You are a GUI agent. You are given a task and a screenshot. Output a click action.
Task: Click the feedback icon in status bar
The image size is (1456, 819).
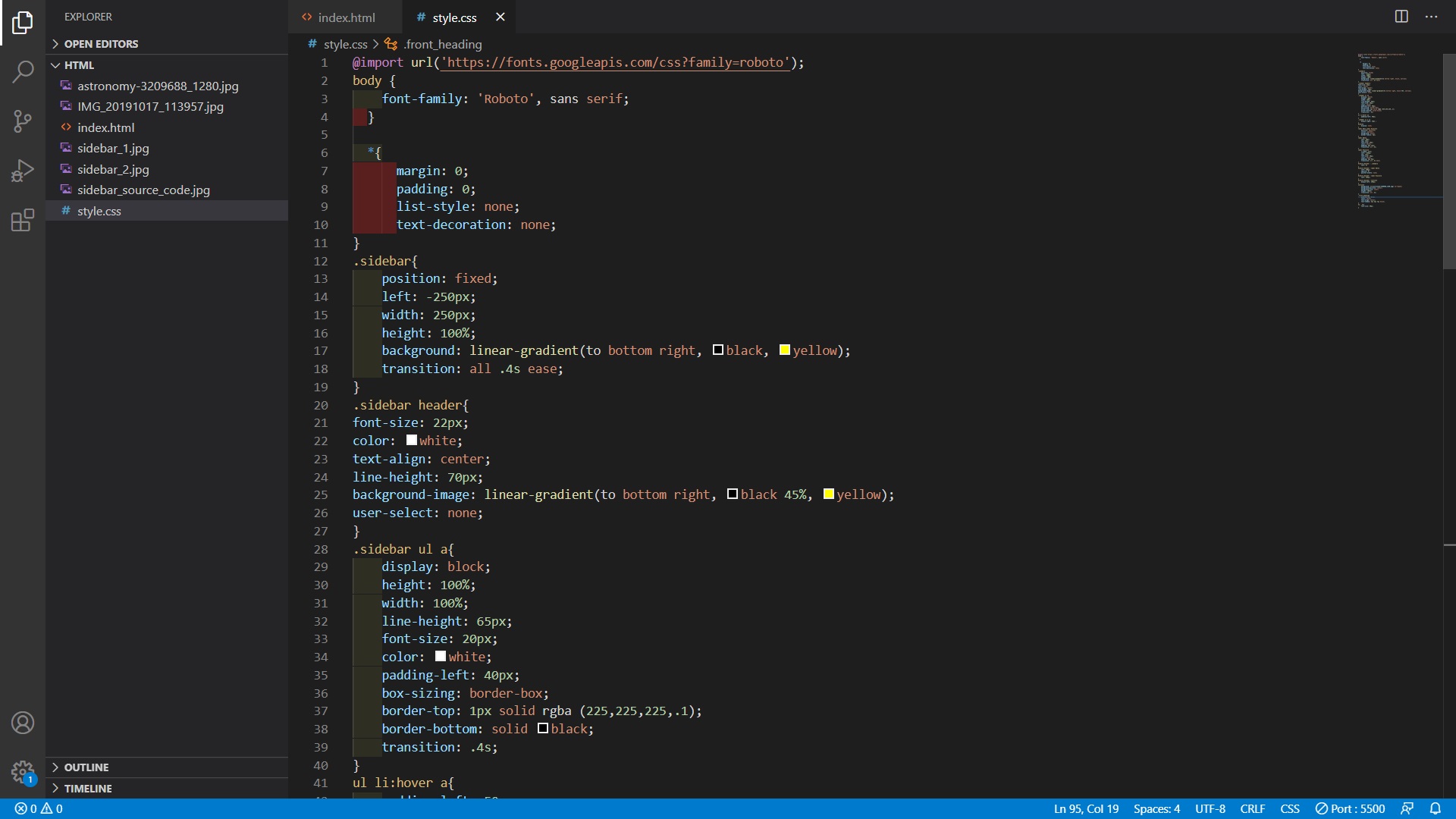coord(1407,809)
